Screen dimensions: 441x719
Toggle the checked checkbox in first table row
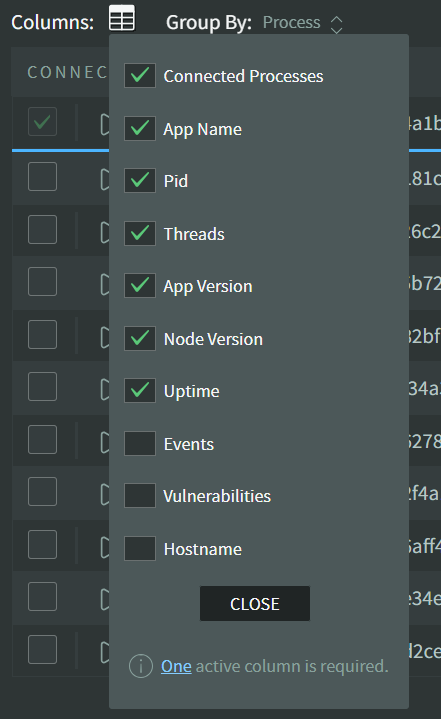[42, 122]
